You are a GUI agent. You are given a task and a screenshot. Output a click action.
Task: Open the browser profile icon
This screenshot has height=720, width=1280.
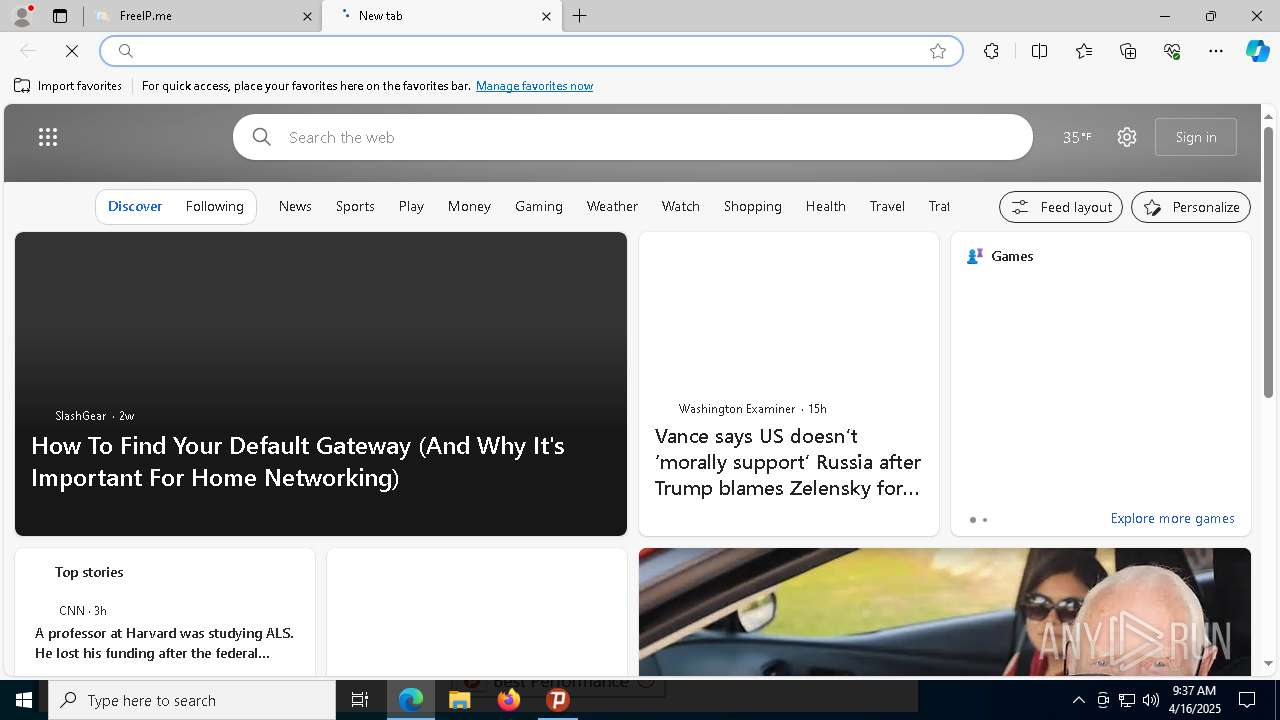pos(21,16)
